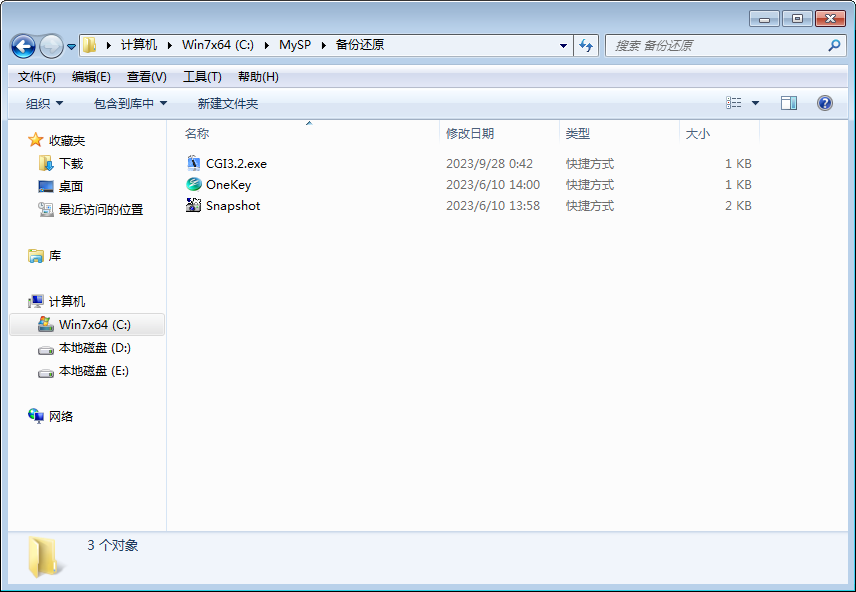This screenshot has height=592, width=856.
Task: Refresh the folder view
Action: tap(589, 45)
